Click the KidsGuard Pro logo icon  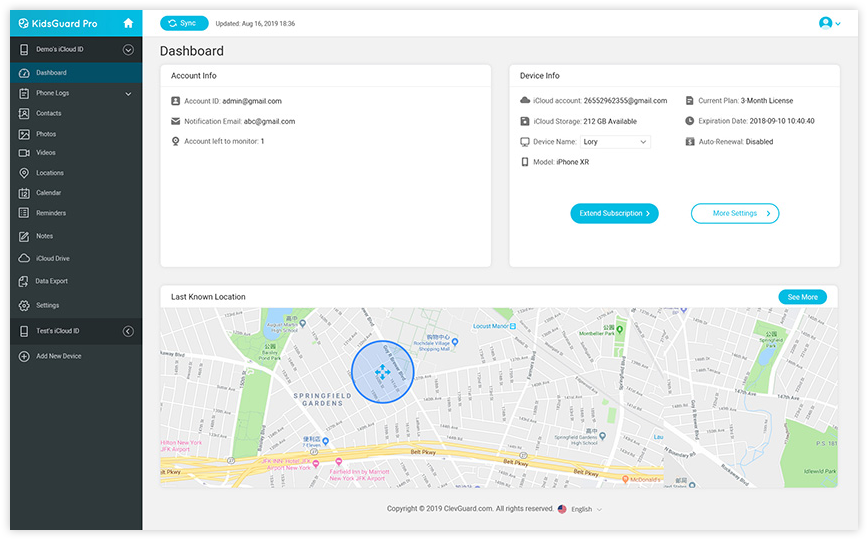tap(23, 23)
